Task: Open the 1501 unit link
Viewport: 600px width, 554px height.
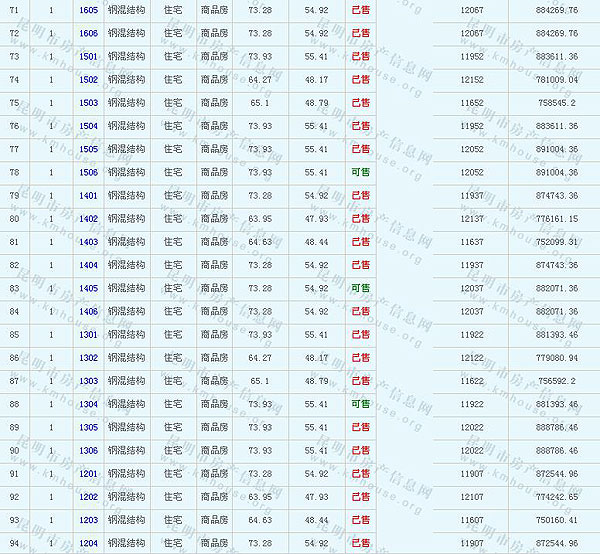Action: click(x=88, y=56)
